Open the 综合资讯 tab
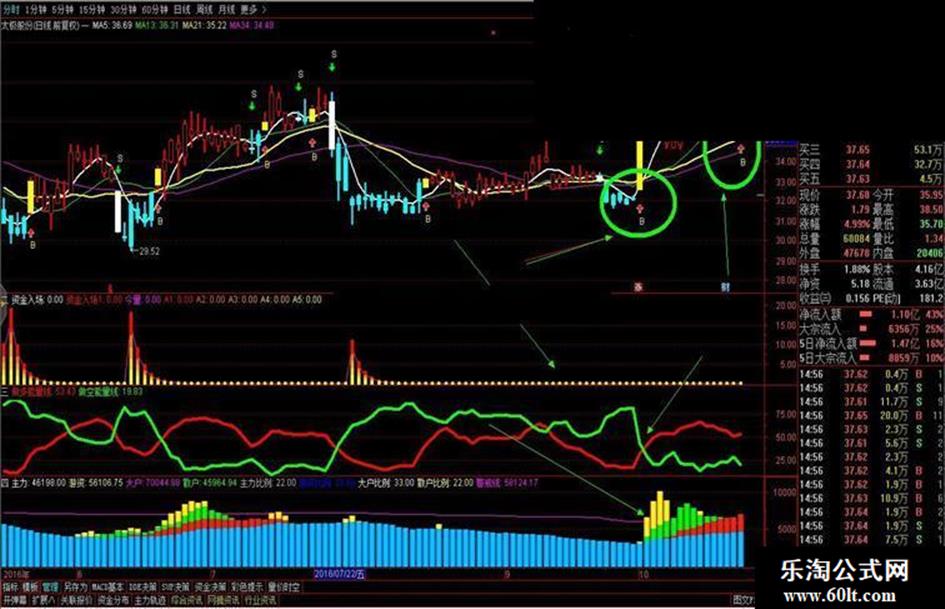The width and height of the screenshot is (945, 609). (186, 600)
